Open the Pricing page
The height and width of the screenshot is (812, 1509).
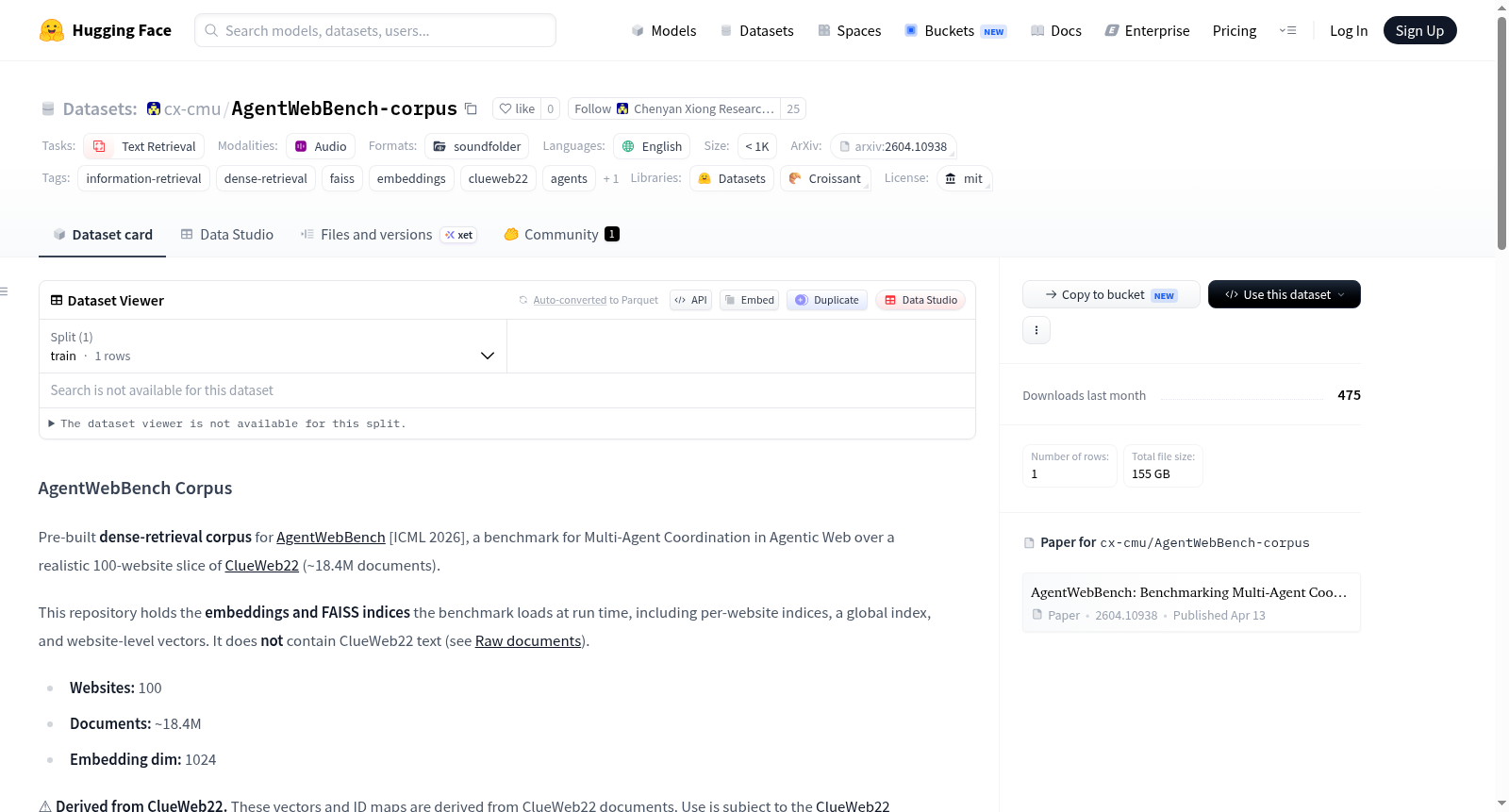coord(1235,30)
